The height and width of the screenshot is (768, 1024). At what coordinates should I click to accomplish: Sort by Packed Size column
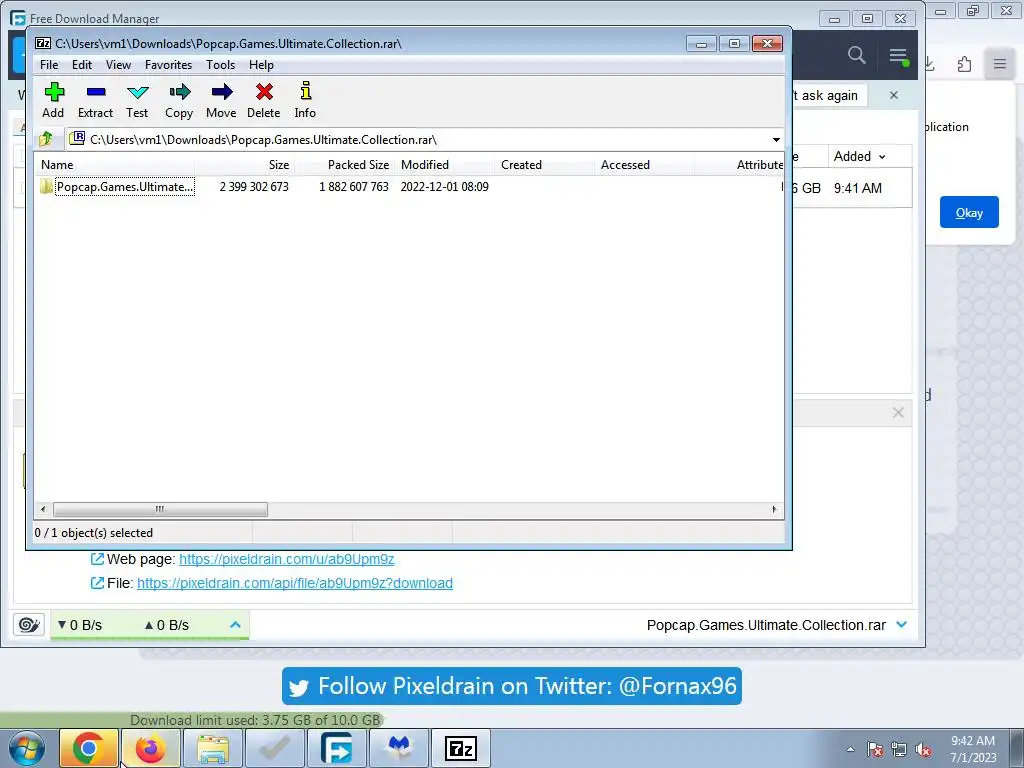pos(345,165)
